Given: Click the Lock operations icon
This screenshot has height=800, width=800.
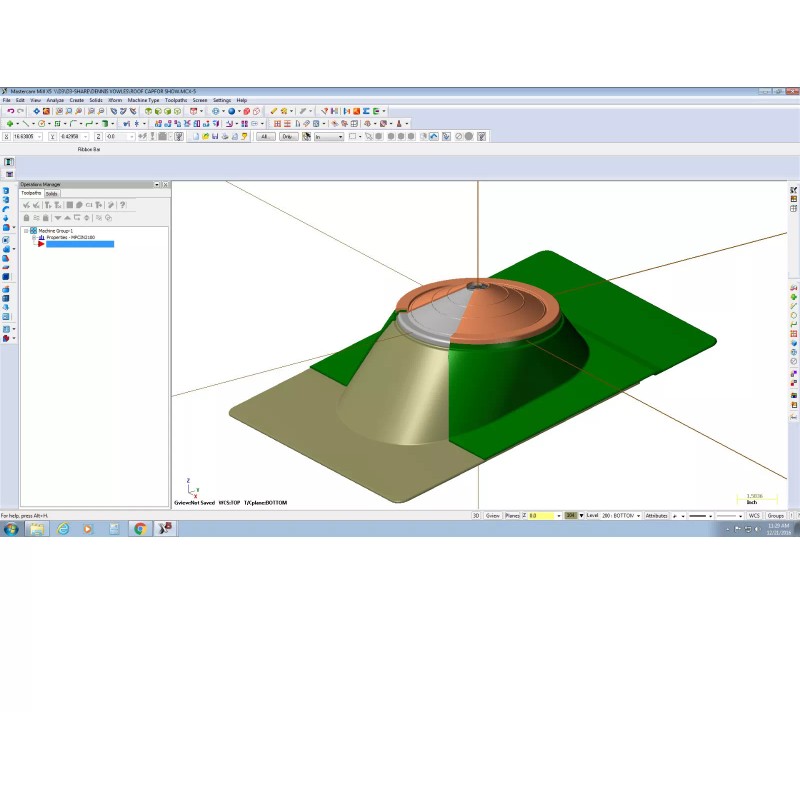Looking at the screenshot, I should (x=27, y=218).
